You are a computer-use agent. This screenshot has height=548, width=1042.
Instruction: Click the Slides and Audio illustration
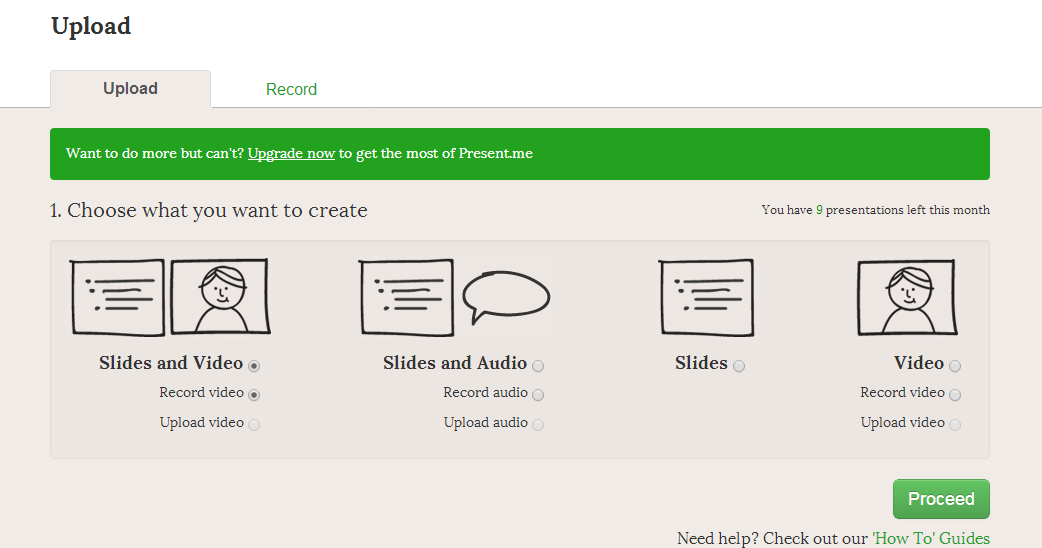point(455,297)
